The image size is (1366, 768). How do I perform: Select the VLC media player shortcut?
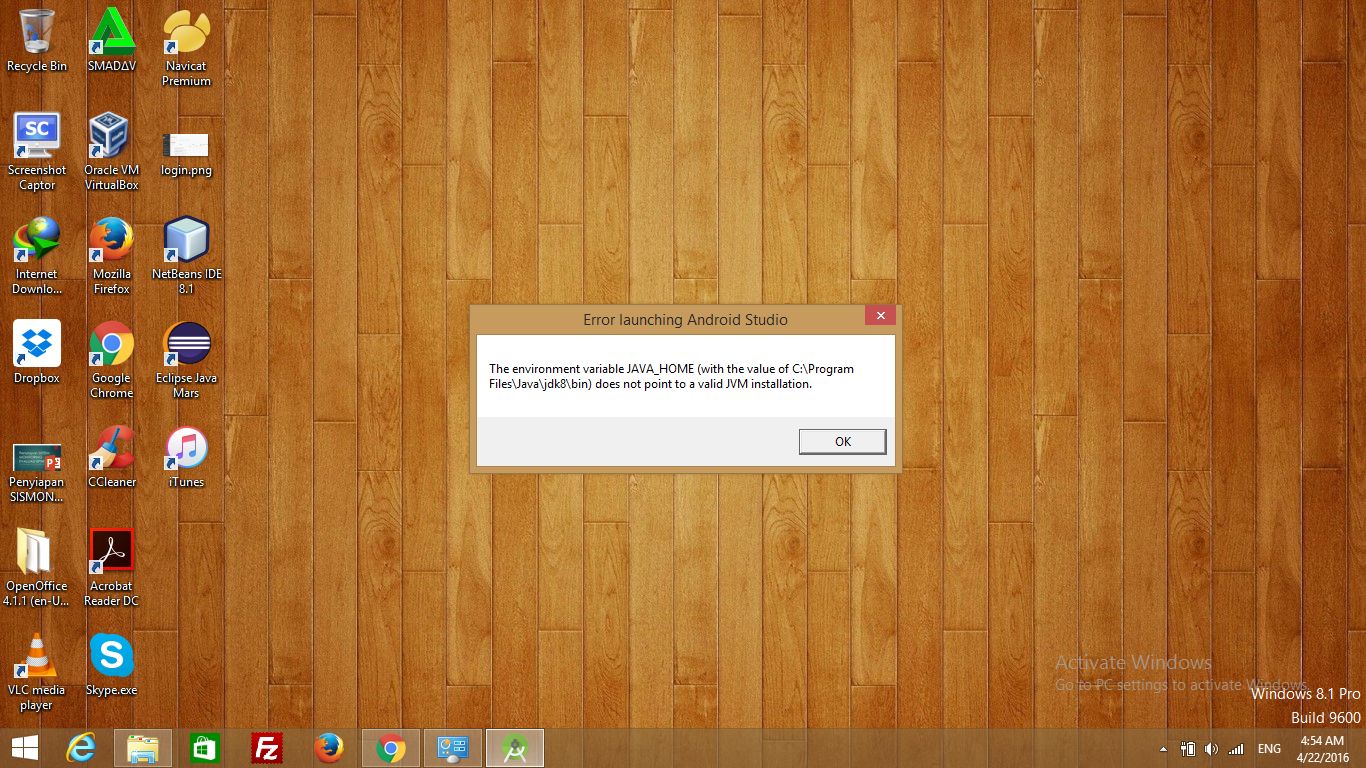[37, 672]
